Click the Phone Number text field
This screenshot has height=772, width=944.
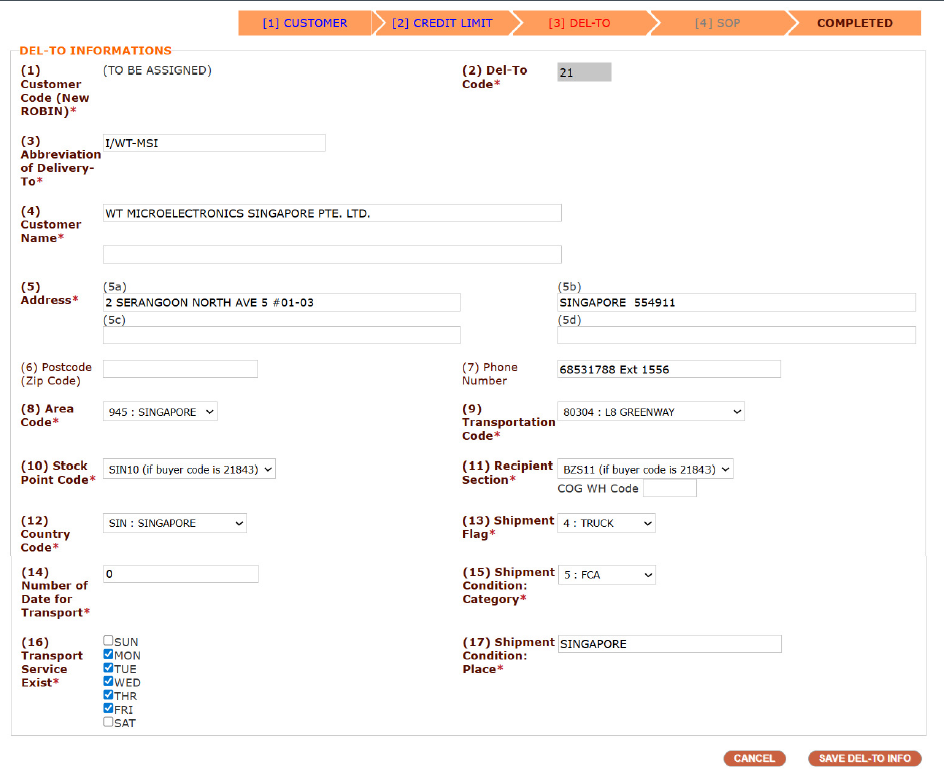[668, 369]
